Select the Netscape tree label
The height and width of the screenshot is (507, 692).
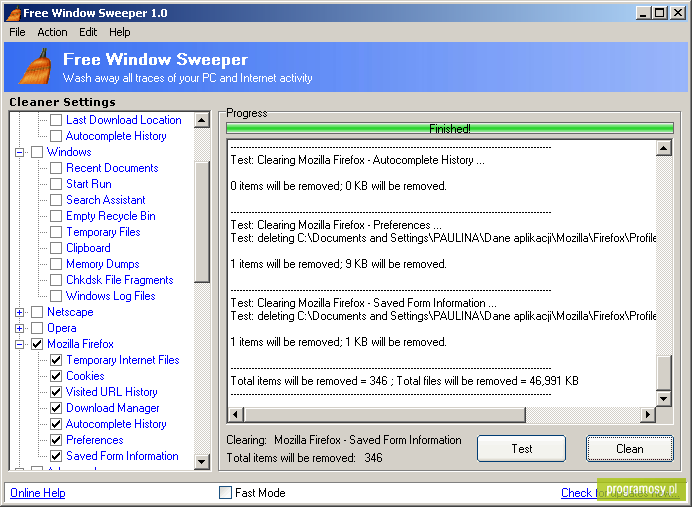pos(70,312)
